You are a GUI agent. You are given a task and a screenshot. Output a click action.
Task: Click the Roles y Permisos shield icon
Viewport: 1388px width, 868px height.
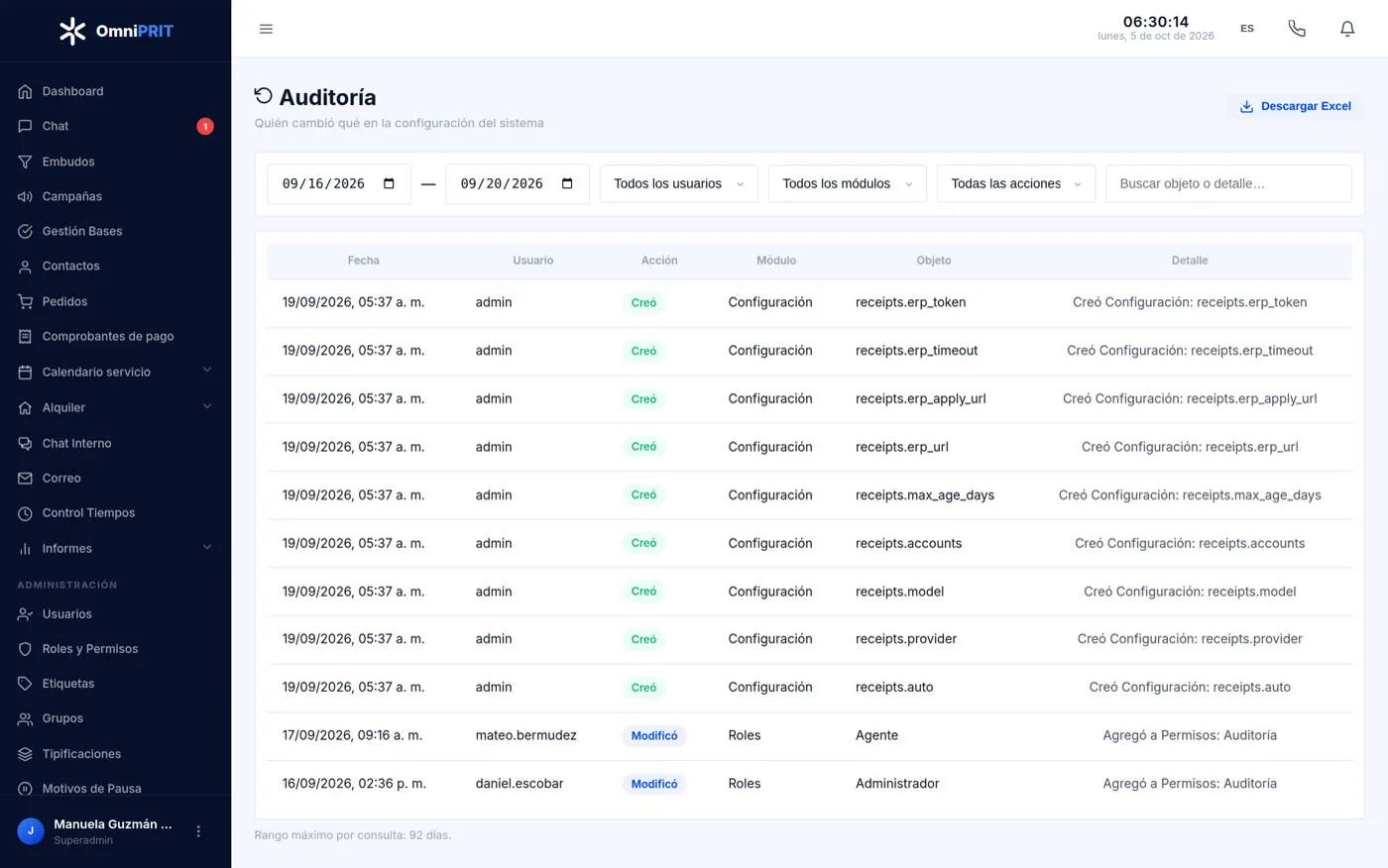pyautogui.click(x=26, y=649)
